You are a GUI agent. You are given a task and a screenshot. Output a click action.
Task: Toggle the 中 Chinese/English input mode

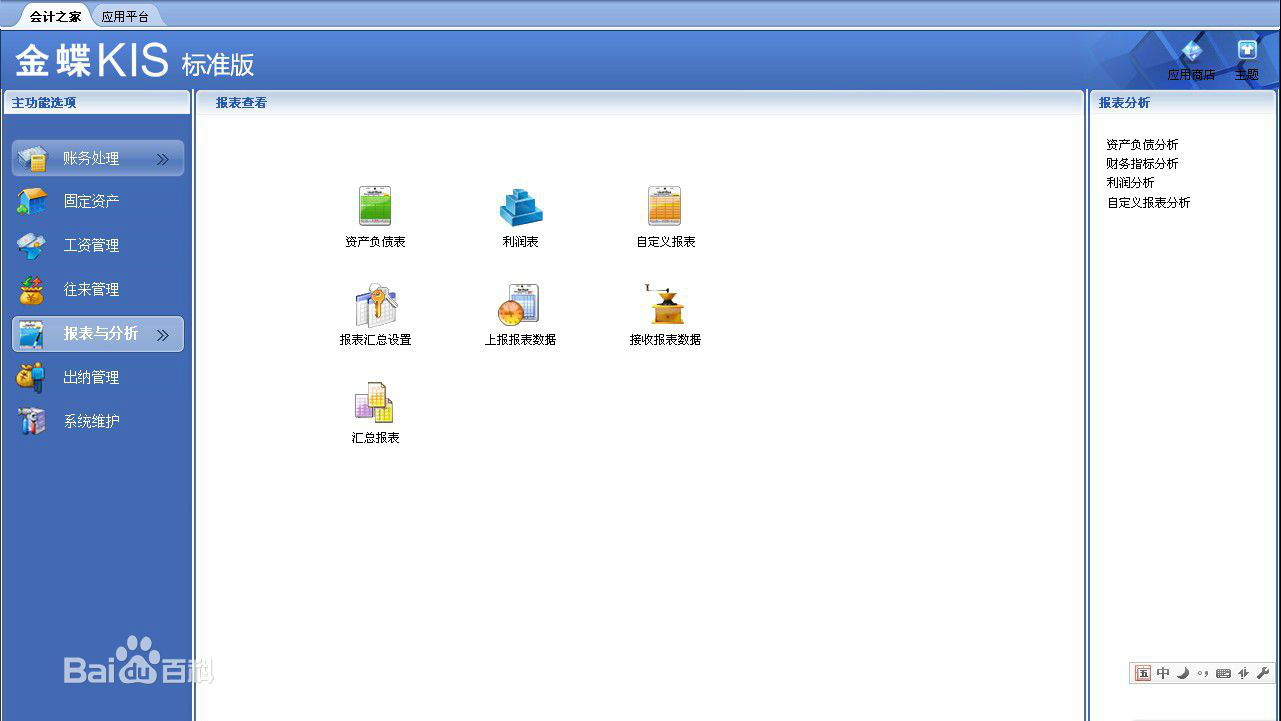click(1163, 673)
